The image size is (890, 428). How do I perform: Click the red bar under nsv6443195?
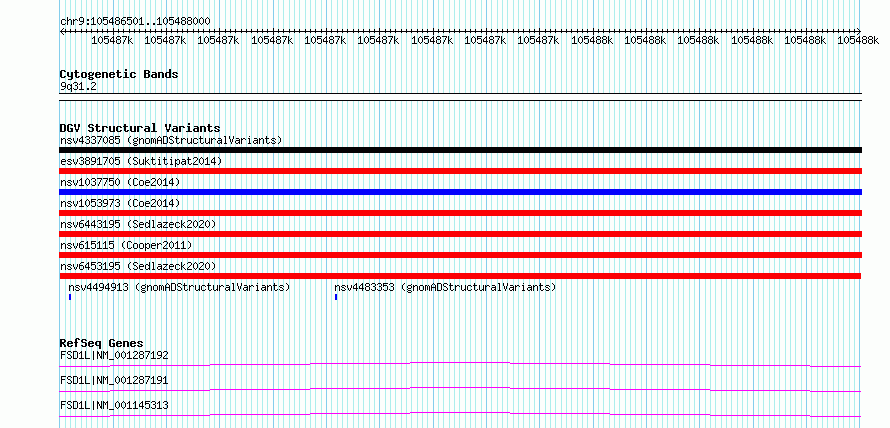460,234
